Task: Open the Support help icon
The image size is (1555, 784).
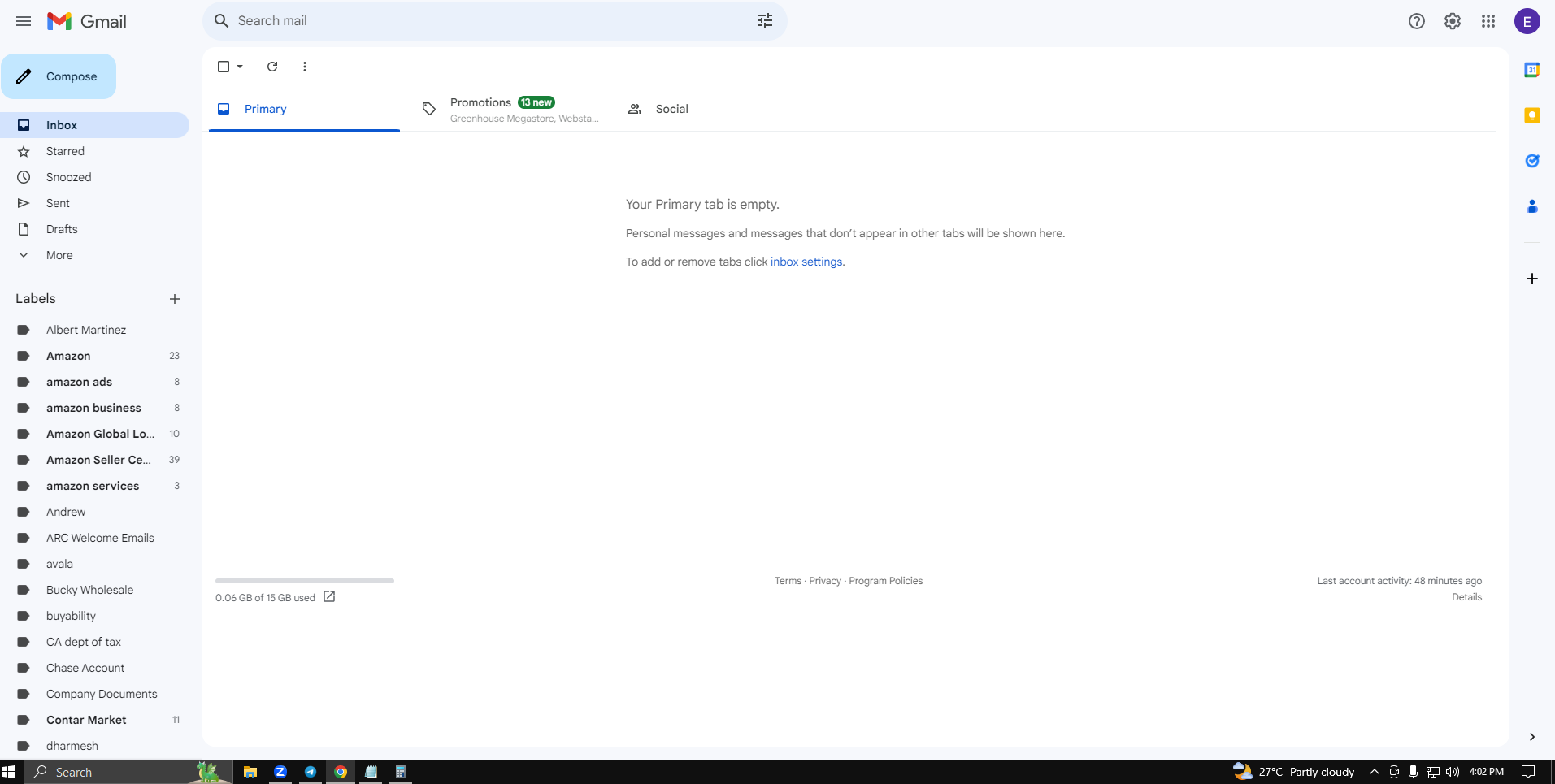Action: coord(1417,21)
